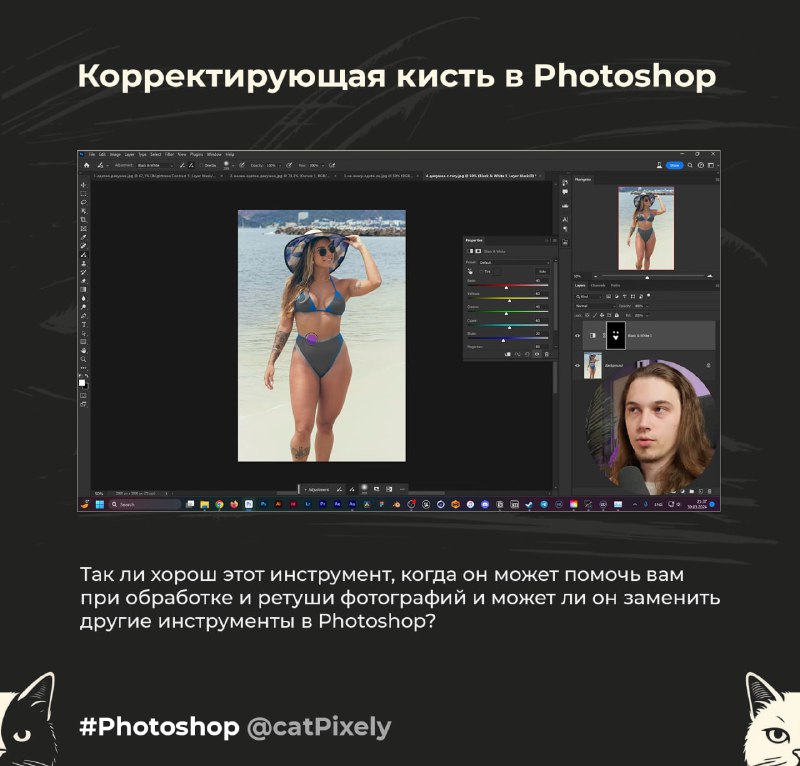Viewport: 800px width, 766px height.
Task: Select the Hand tool
Action: pos(83,351)
